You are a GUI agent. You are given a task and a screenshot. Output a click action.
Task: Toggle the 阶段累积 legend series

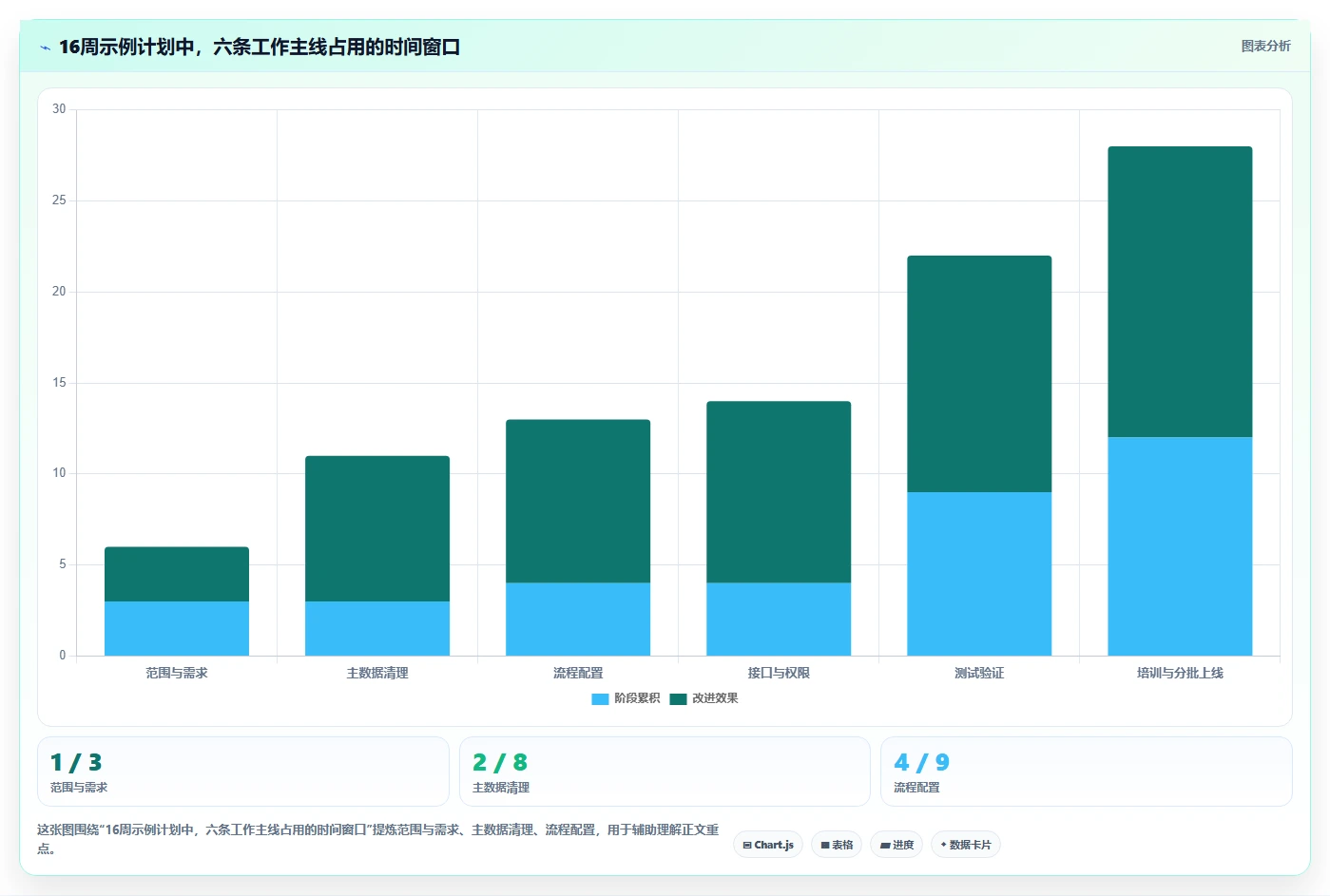626,698
